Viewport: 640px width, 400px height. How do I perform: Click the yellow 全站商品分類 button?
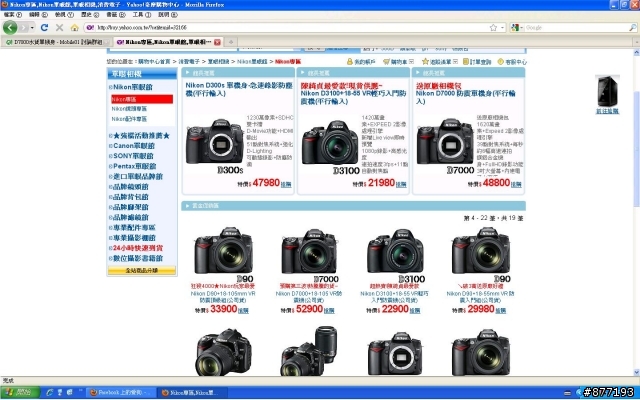coord(142,270)
